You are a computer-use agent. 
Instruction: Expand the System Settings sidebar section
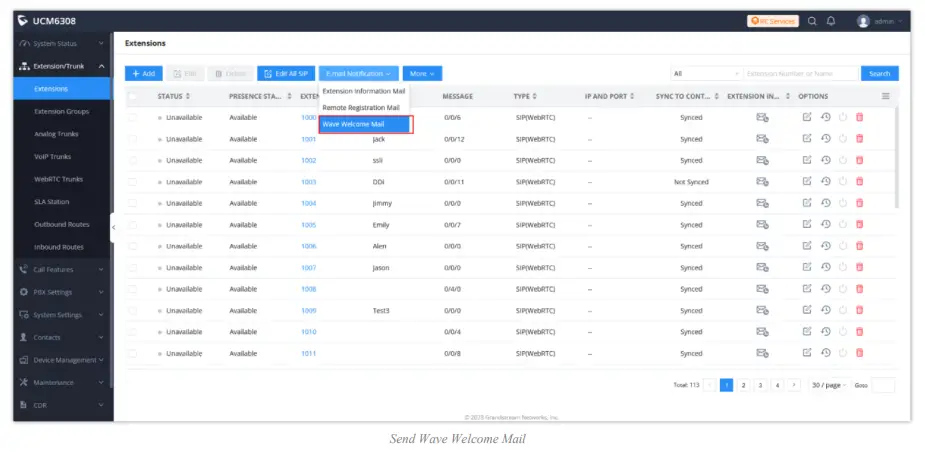pos(62,314)
